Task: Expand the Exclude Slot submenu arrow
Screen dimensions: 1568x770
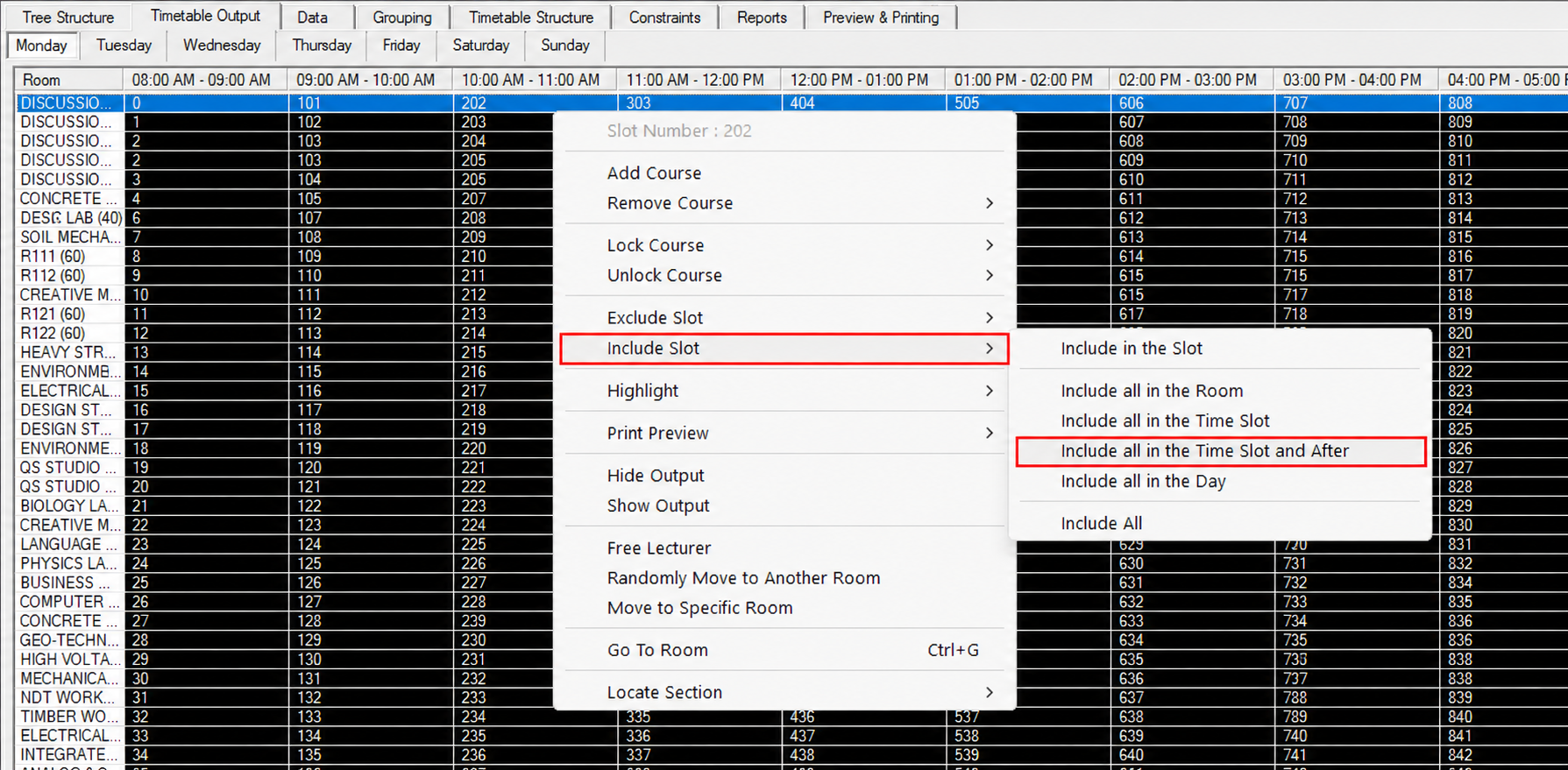Action: point(989,318)
